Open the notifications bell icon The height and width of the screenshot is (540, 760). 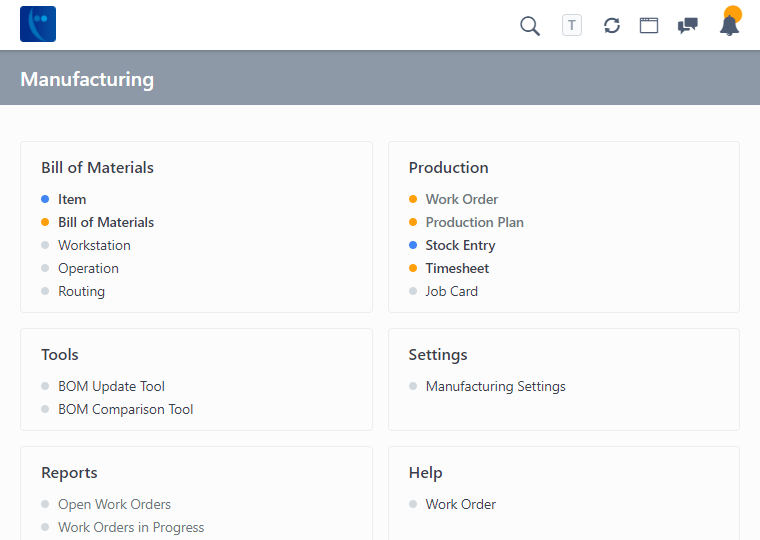click(730, 25)
